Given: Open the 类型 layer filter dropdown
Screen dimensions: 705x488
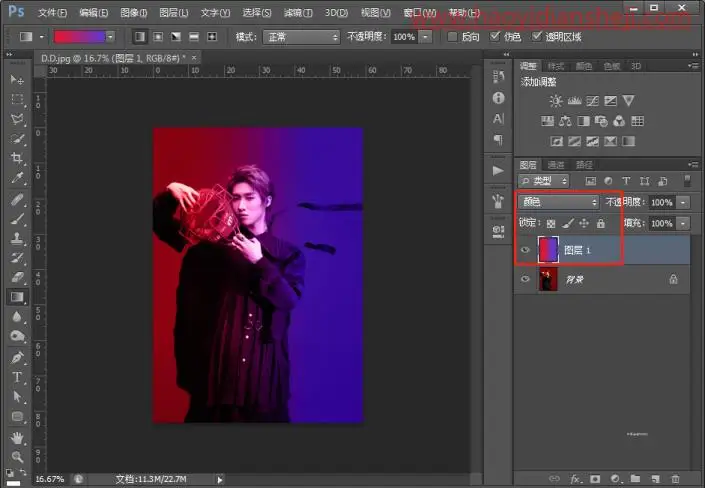Looking at the screenshot, I should pyautogui.click(x=543, y=181).
